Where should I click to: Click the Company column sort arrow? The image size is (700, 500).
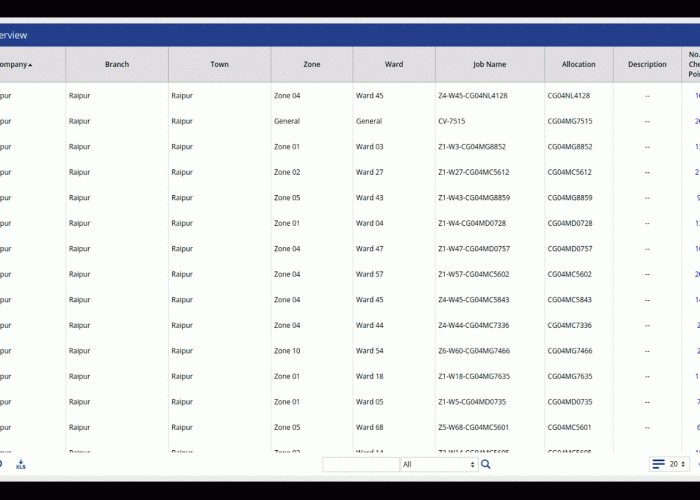[x=30, y=65]
